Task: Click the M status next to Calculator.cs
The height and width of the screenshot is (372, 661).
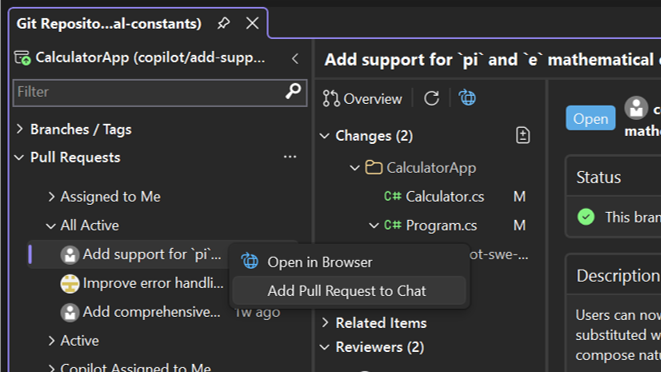Action: (519, 197)
